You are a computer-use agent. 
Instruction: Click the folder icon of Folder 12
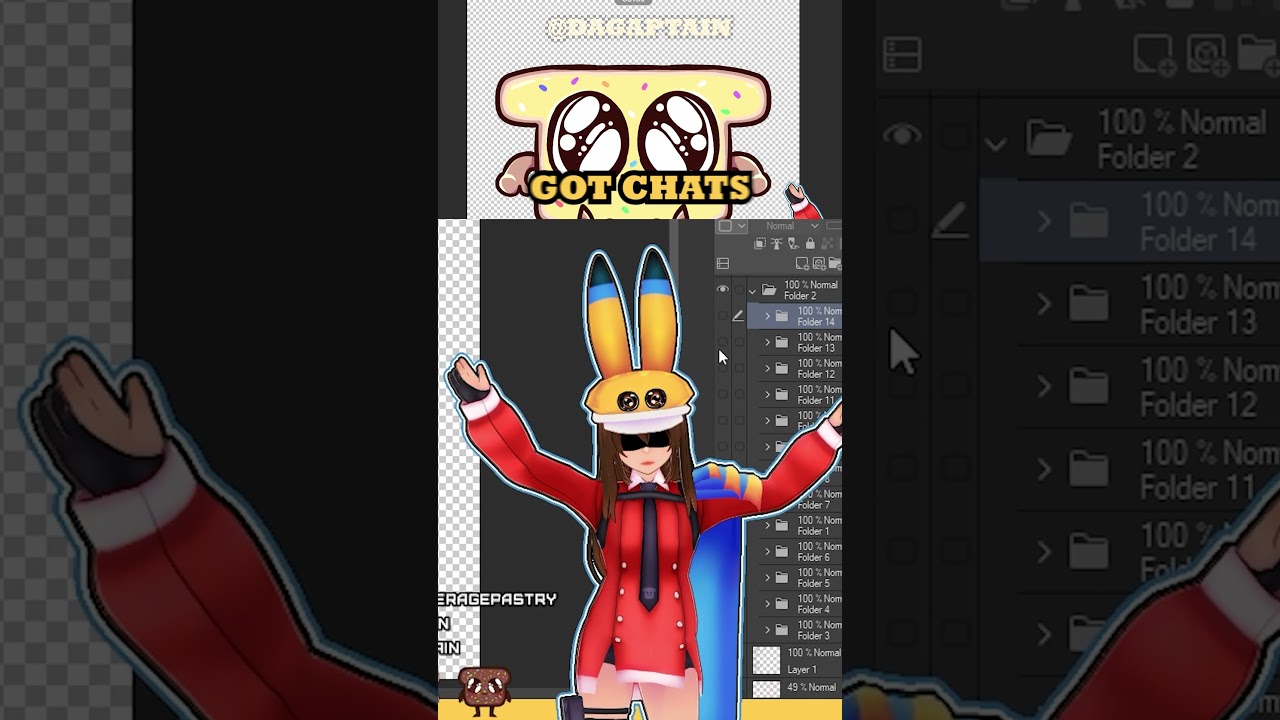[x=782, y=368]
